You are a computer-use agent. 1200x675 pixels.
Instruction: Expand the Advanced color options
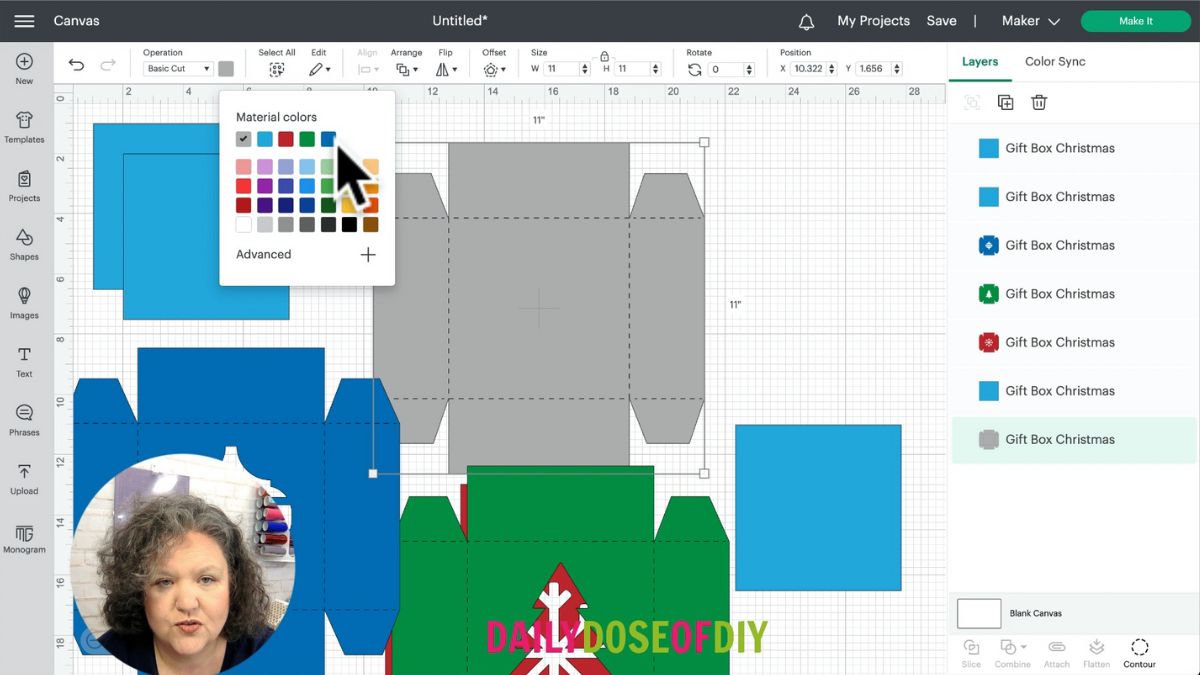[367, 255]
